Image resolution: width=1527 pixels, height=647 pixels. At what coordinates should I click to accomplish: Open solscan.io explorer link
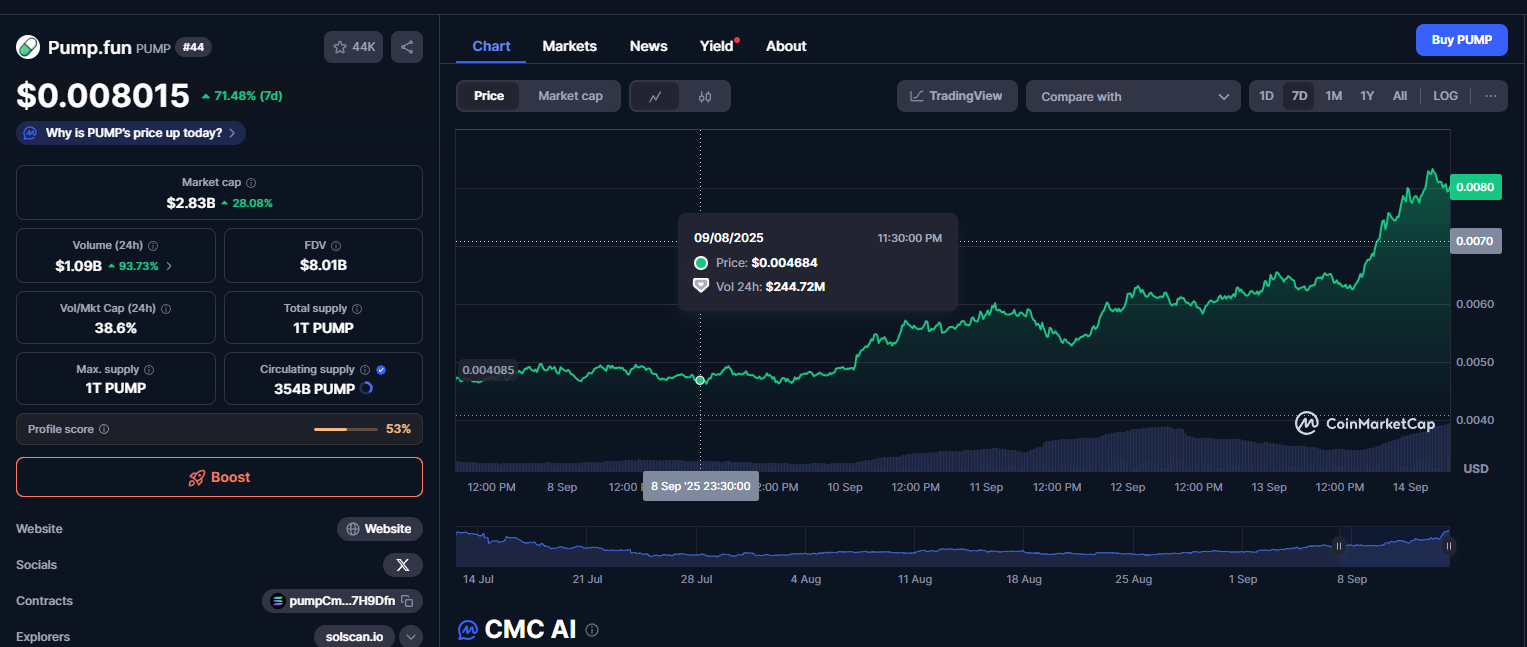[354, 636]
